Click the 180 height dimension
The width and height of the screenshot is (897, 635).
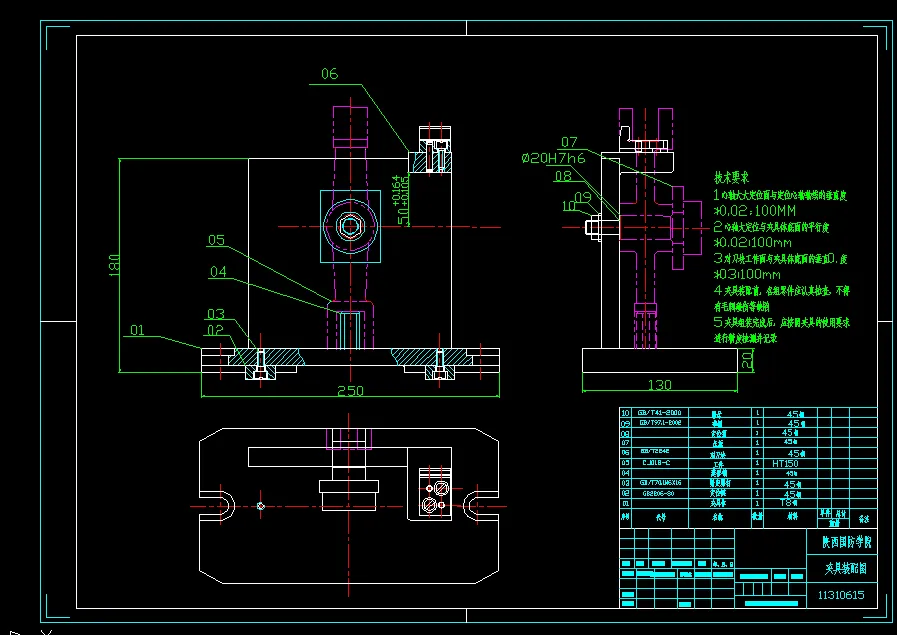(x=114, y=265)
